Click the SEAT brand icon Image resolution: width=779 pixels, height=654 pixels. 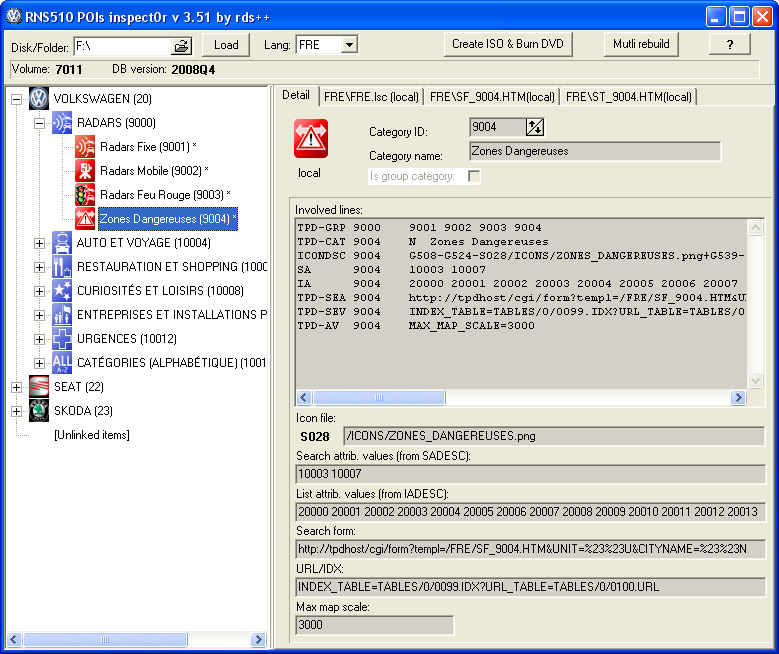coord(38,387)
